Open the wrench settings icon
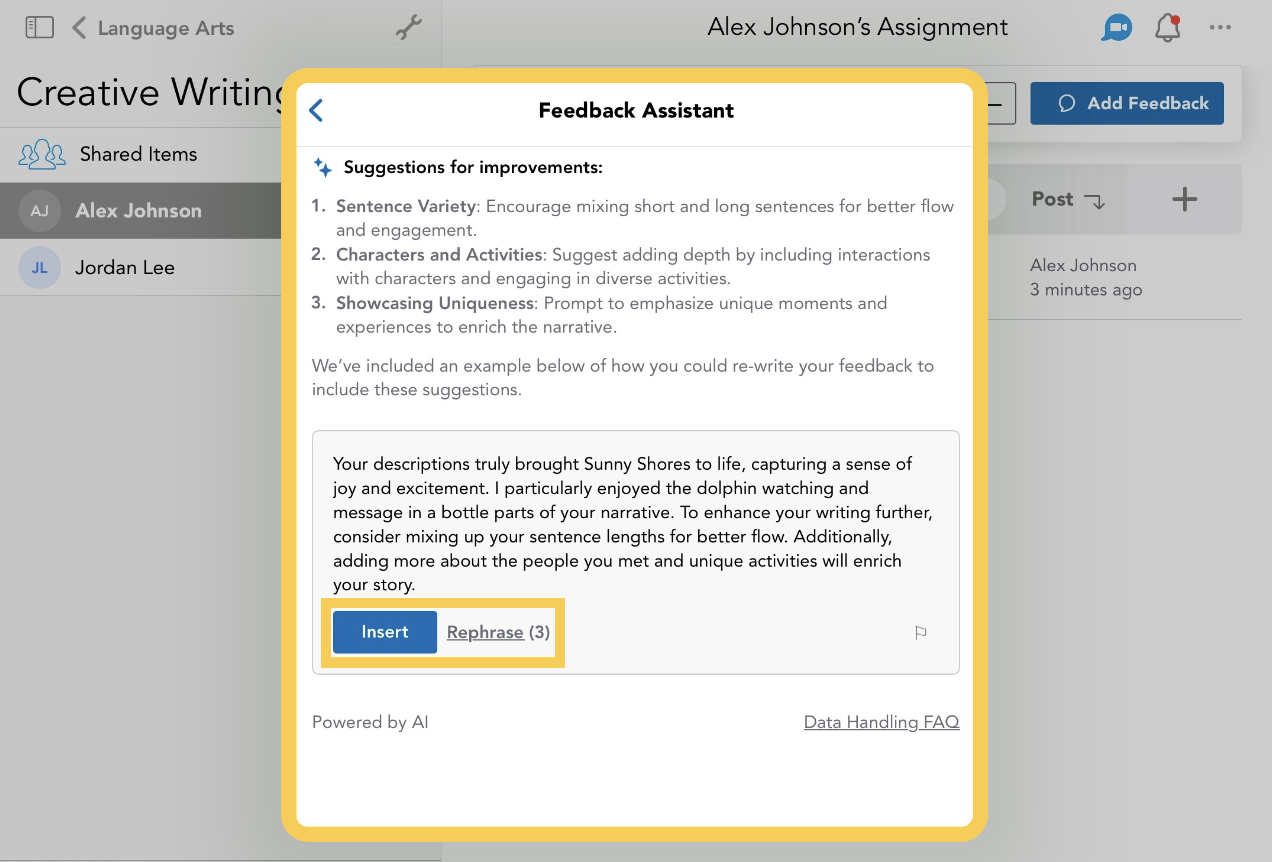The height and width of the screenshot is (862, 1272). [409, 28]
